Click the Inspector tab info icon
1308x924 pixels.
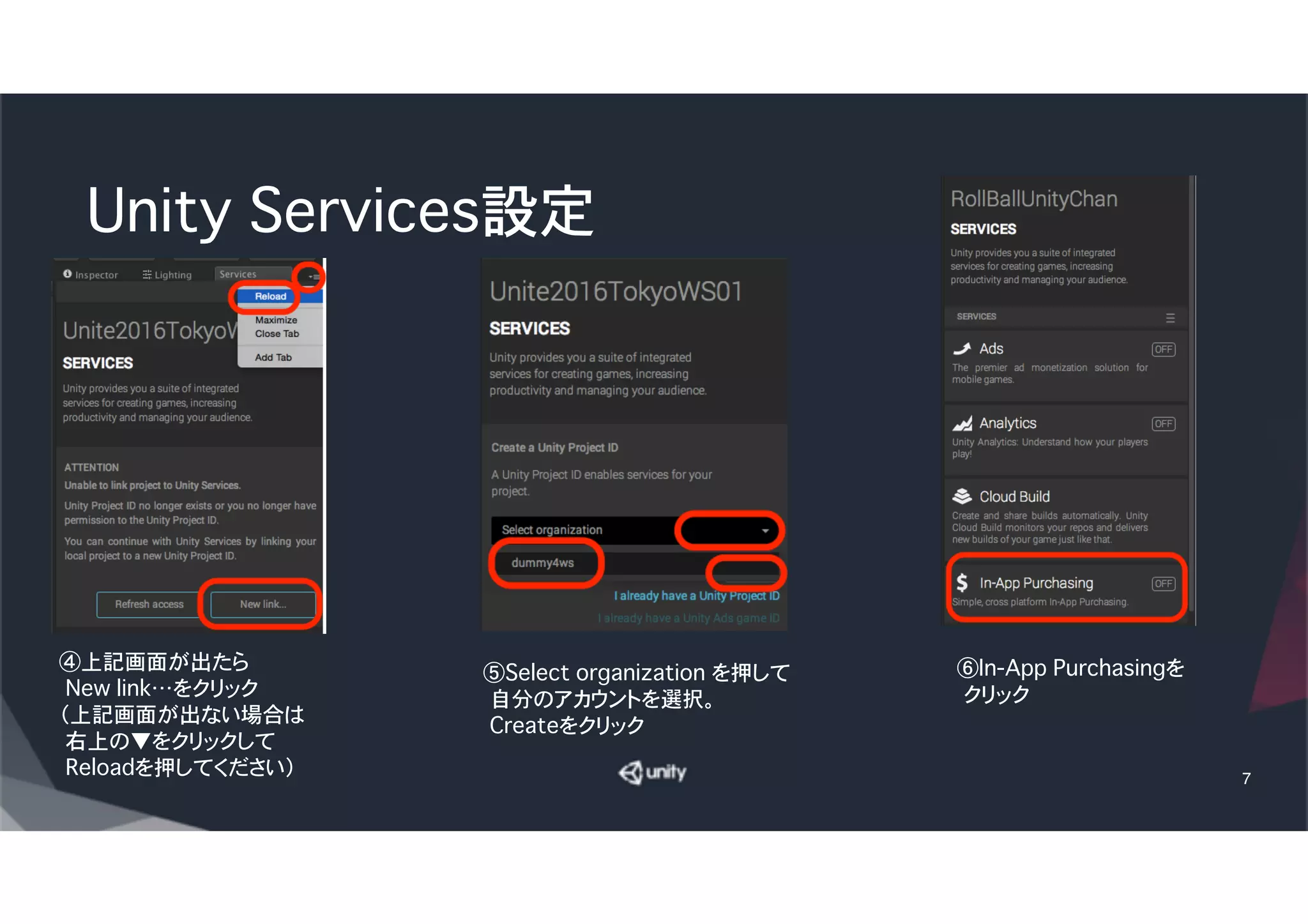coord(68,274)
